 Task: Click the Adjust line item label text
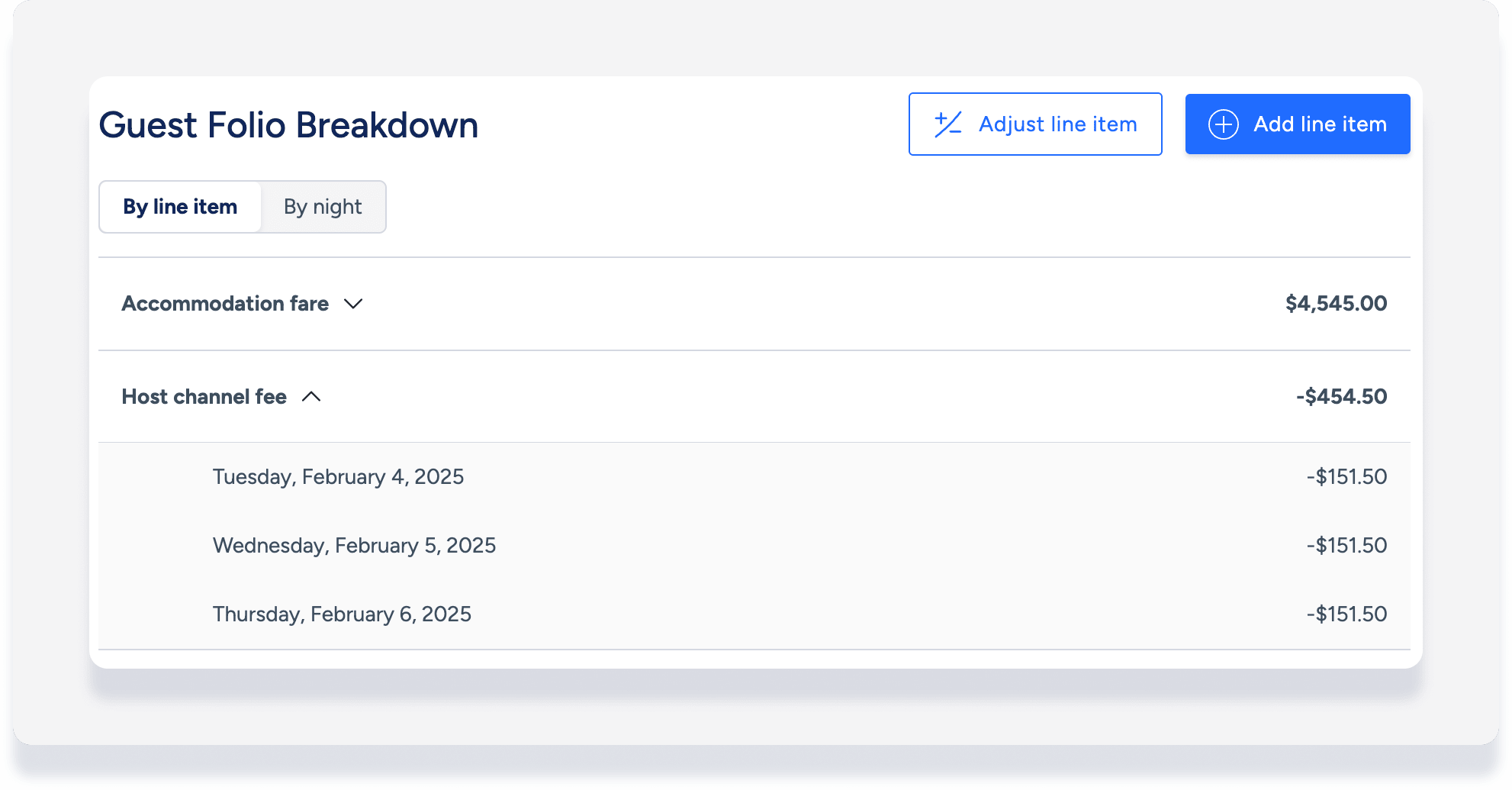(x=1058, y=124)
